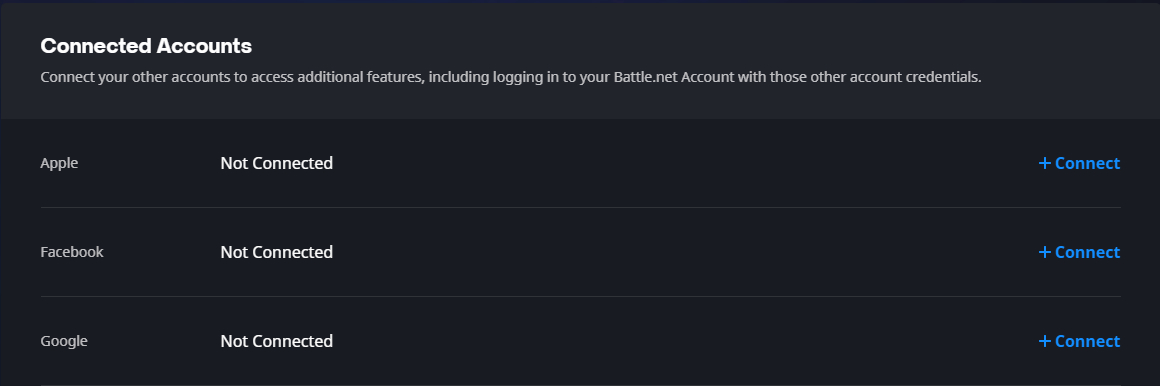1160x386 pixels.
Task: Click the word Connect in the Facebook row
Action: point(1088,252)
